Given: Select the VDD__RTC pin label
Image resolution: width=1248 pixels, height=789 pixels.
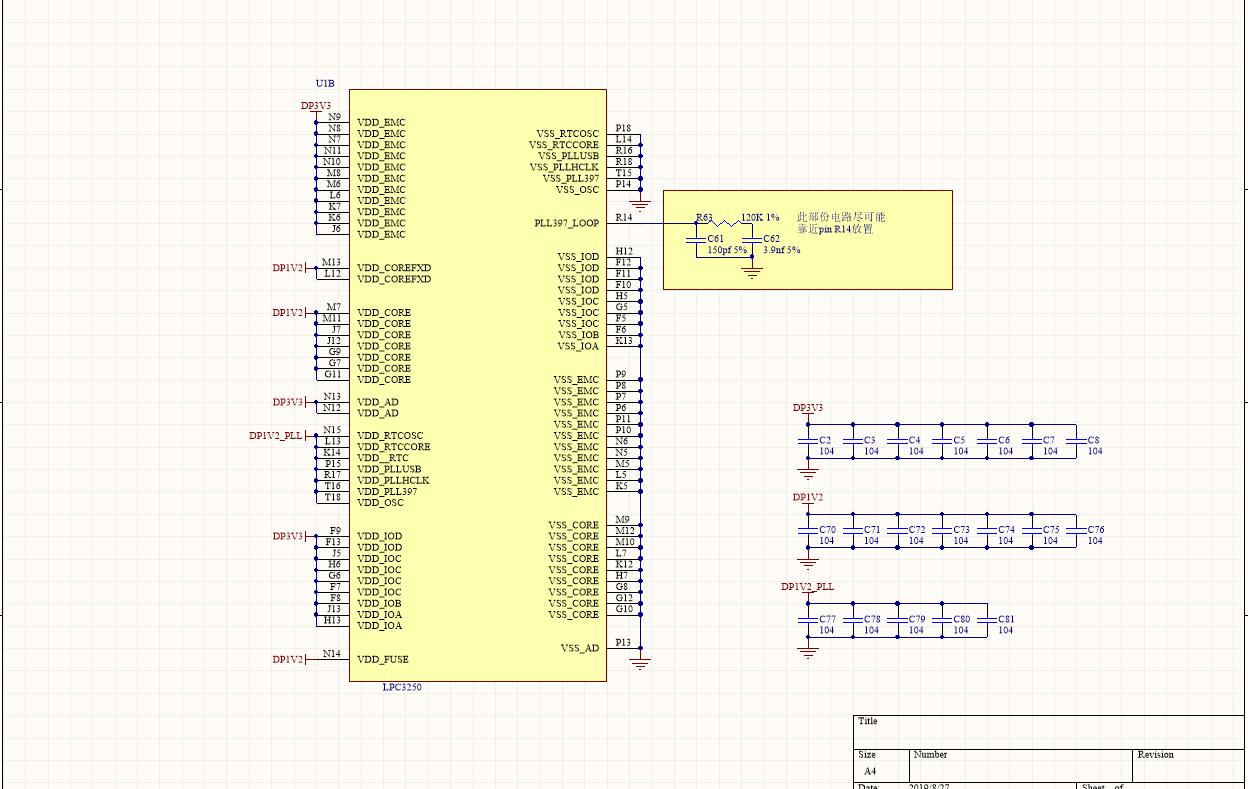Looking at the screenshot, I should tap(382, 458).
